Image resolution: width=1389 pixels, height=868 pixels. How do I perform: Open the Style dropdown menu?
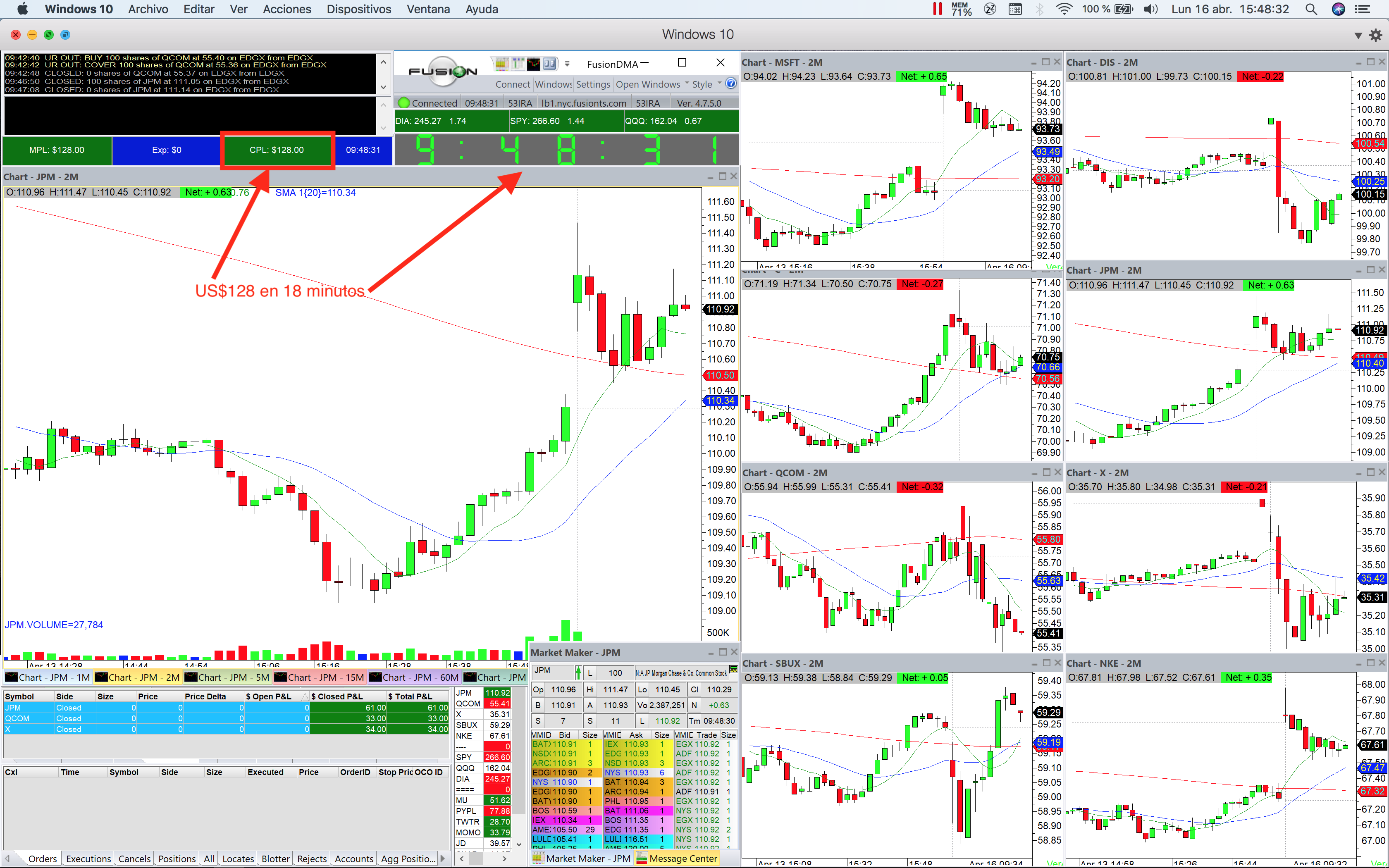point(706,84)
